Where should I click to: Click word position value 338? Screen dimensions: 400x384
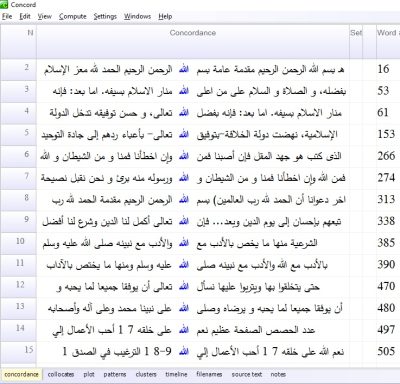coord(386,221)
